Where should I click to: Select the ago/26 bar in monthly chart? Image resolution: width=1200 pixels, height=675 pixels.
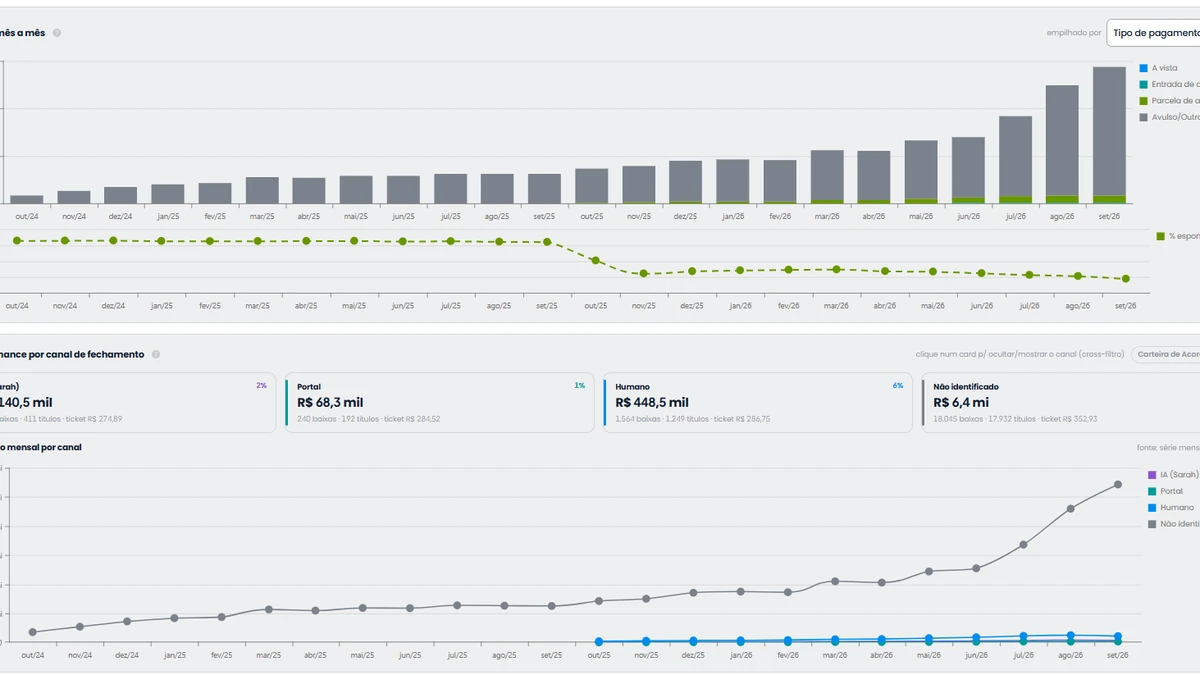(x=1062, y=144)
